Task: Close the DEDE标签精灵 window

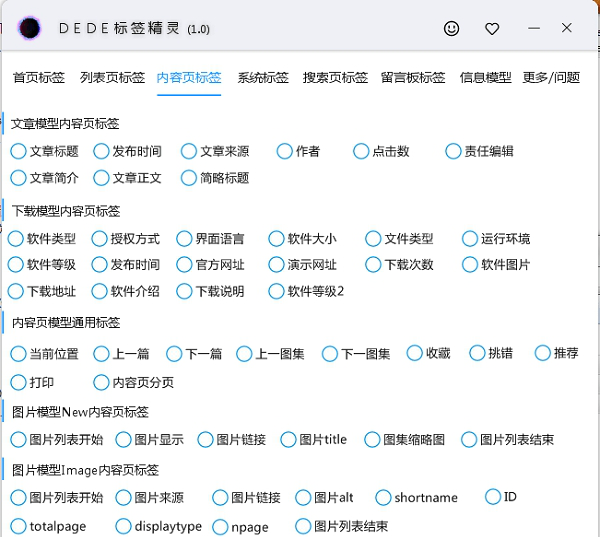Action: pos(566,28)
